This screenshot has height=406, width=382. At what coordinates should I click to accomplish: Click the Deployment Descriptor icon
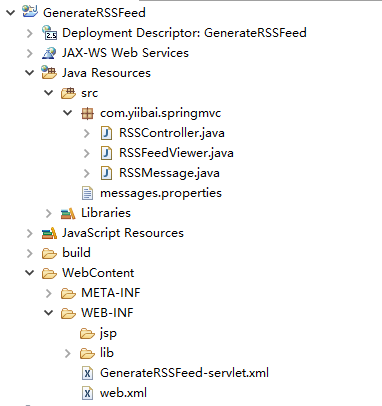(49, 32)
